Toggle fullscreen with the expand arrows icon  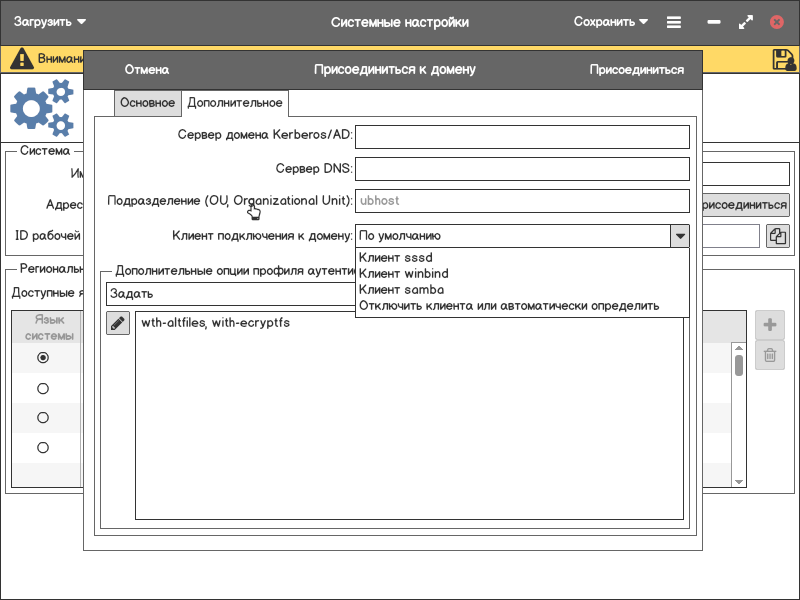[745, 22]
